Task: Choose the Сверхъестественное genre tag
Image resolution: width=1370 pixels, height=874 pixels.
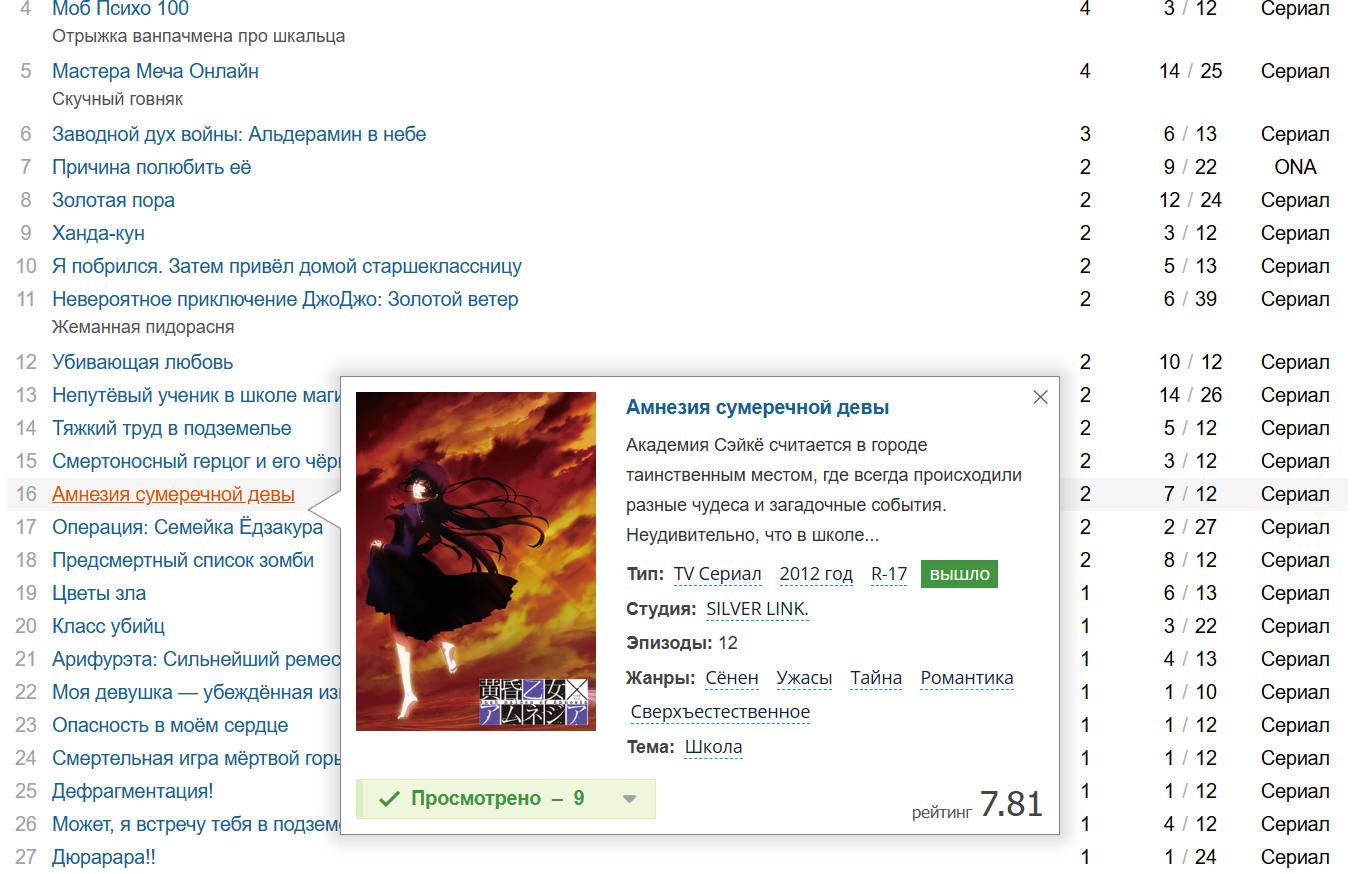Action: pyautogui.click(x=720, y=712)
